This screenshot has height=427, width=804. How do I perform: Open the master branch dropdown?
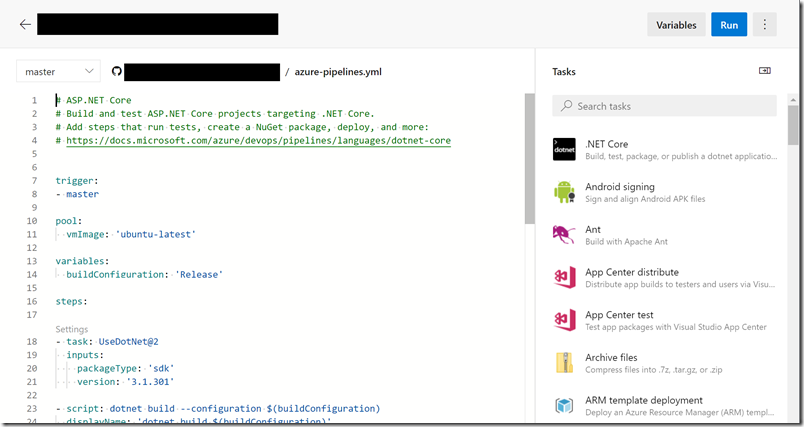58,72
